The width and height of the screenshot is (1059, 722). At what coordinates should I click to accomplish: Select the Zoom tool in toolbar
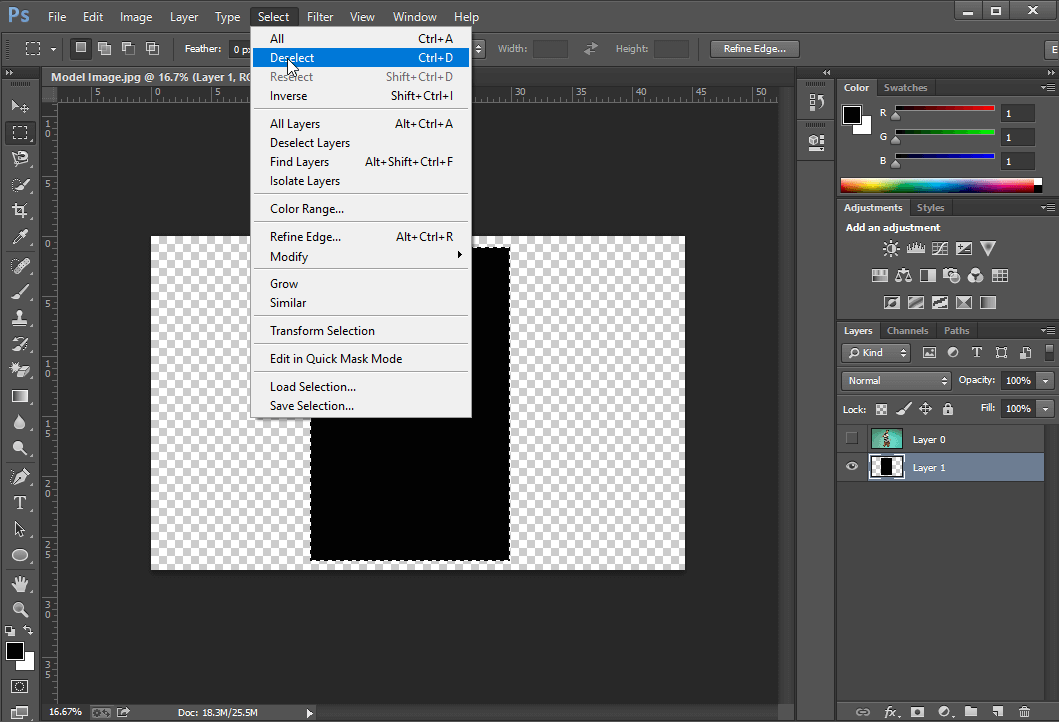(19, 609)
